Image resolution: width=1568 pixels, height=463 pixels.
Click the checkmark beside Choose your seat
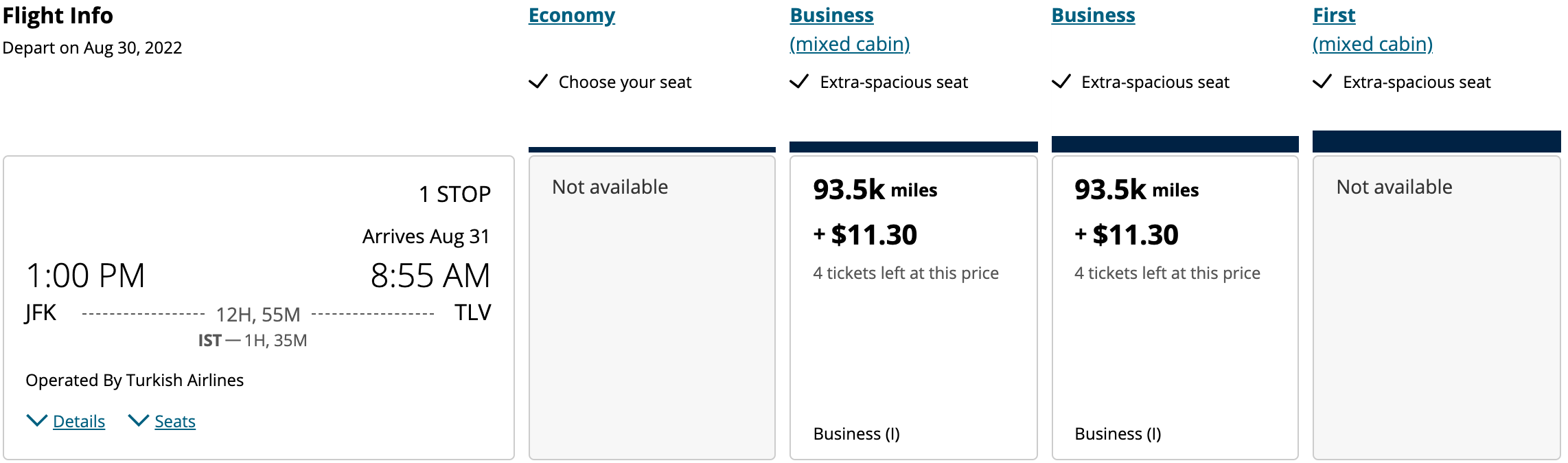click(x=538, y=82)
